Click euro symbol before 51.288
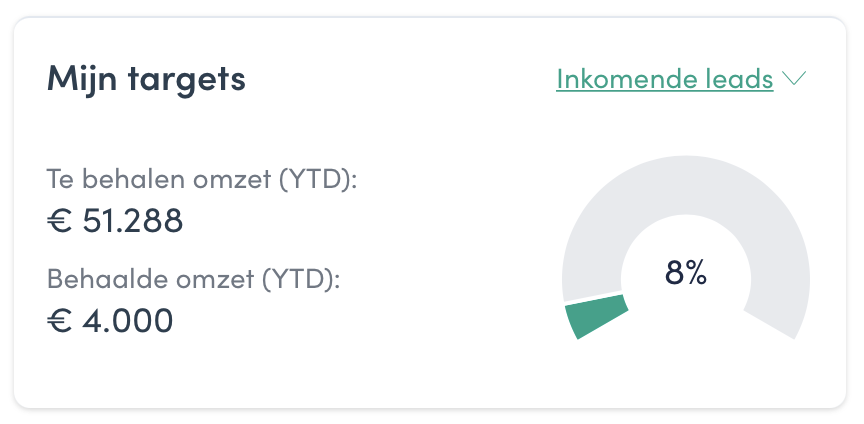This screenshot has width=864, height=424. pyautogui.click(x=60, y=221)
